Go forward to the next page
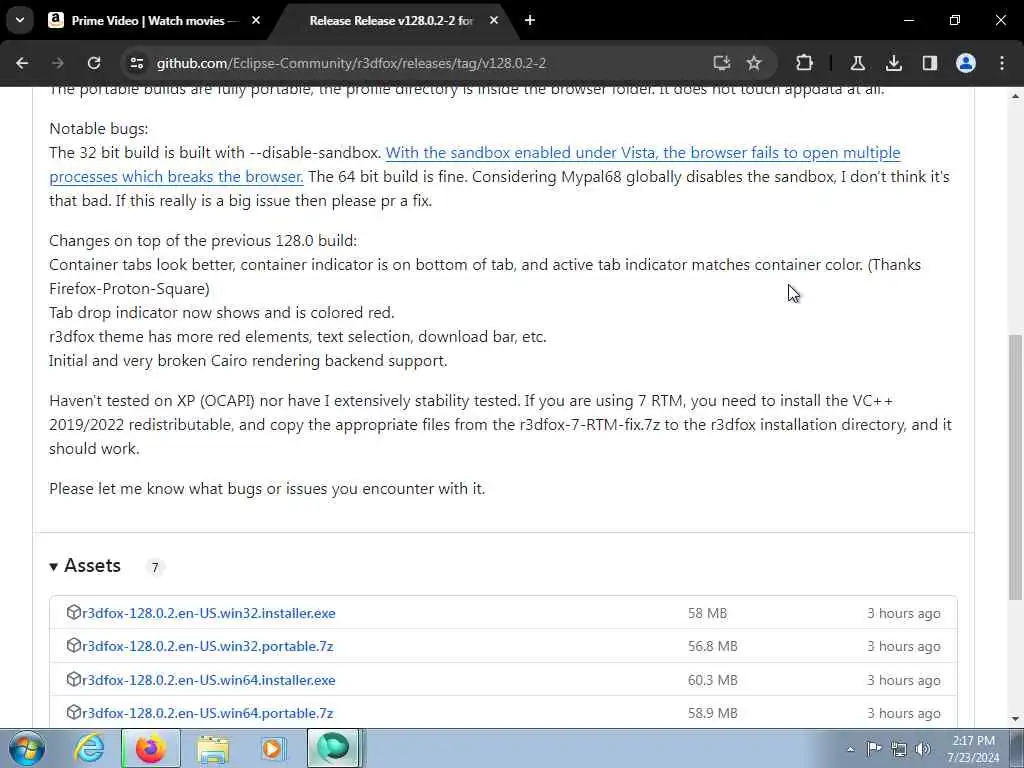This screenshot has height=768, width=1024. [x=58, y=63]
